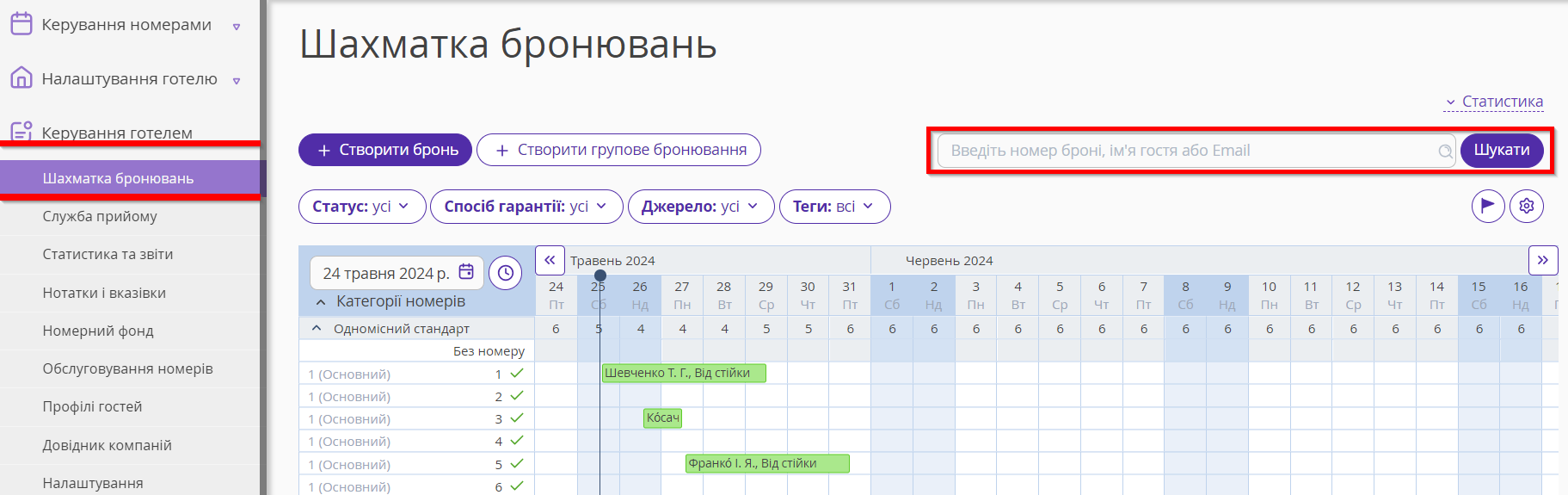Open the Спосіб гарантії filter dropdown

tap(526, 207)
